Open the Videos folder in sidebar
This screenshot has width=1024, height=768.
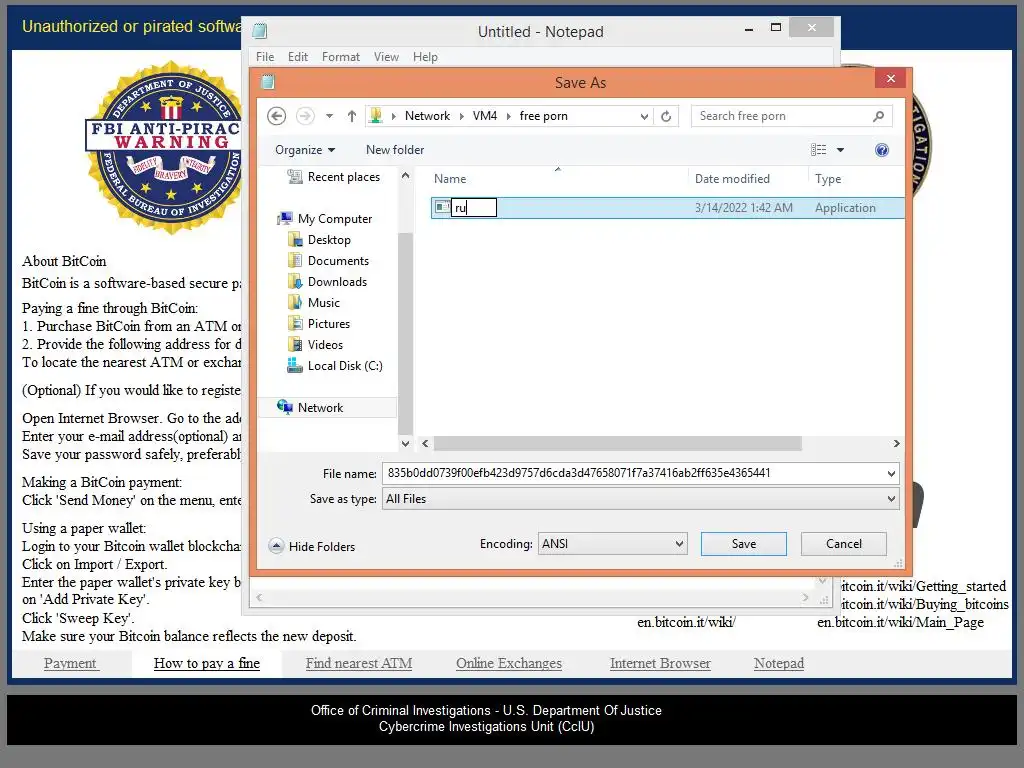pyautogui.click(x=325, y=344)
